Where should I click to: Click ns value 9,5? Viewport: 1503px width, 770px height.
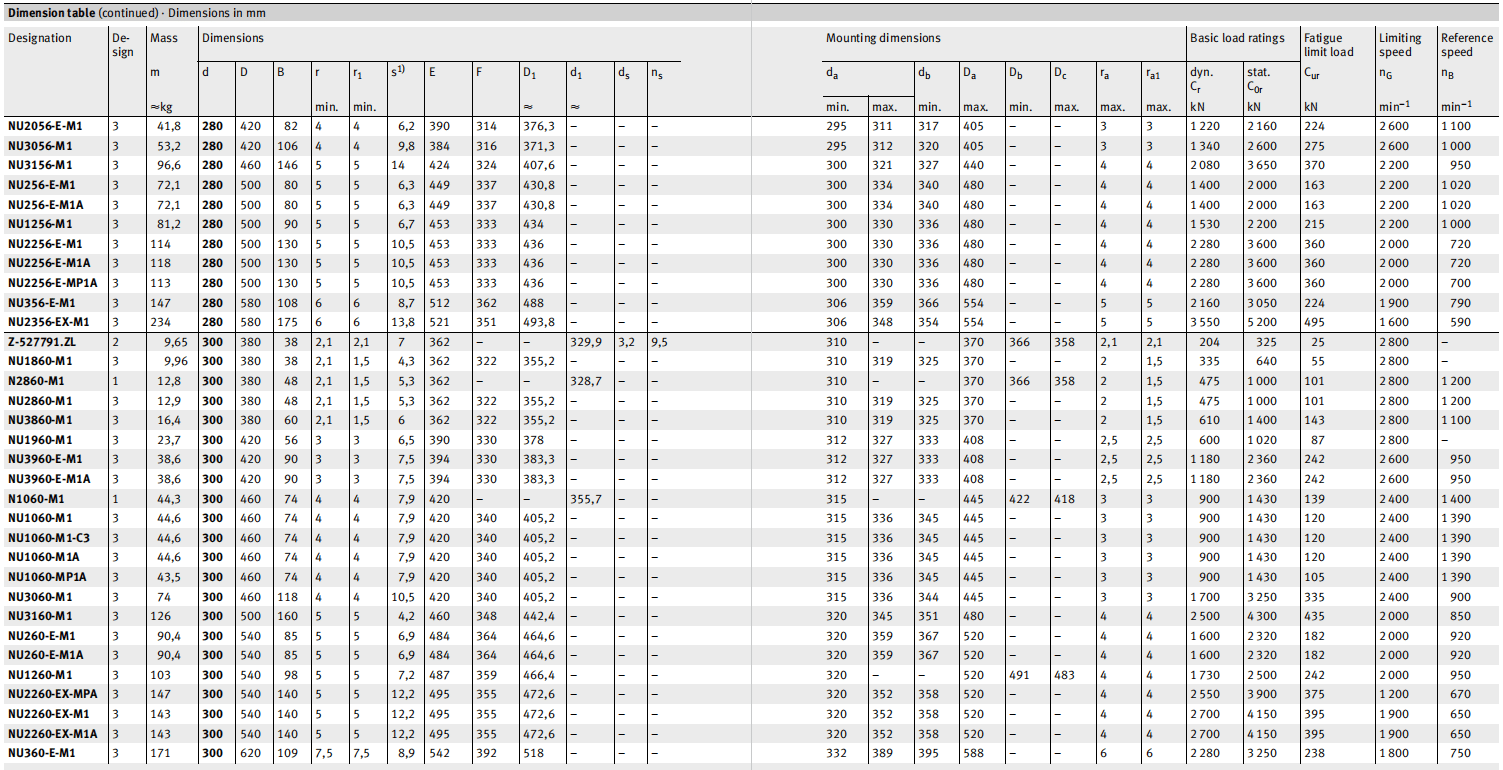tap(658, 342)
